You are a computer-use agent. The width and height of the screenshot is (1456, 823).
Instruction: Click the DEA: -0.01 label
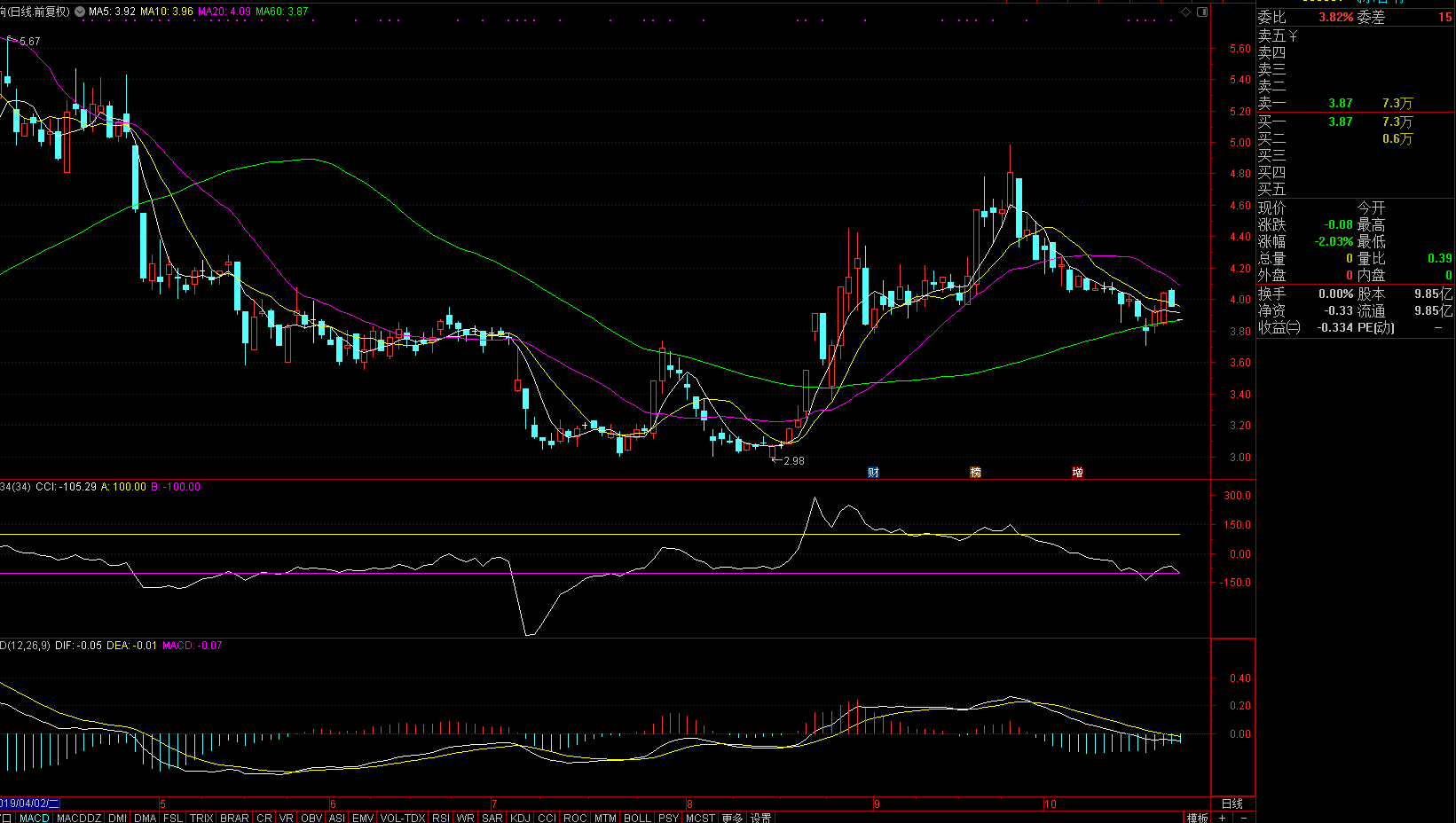pos(132,646)
